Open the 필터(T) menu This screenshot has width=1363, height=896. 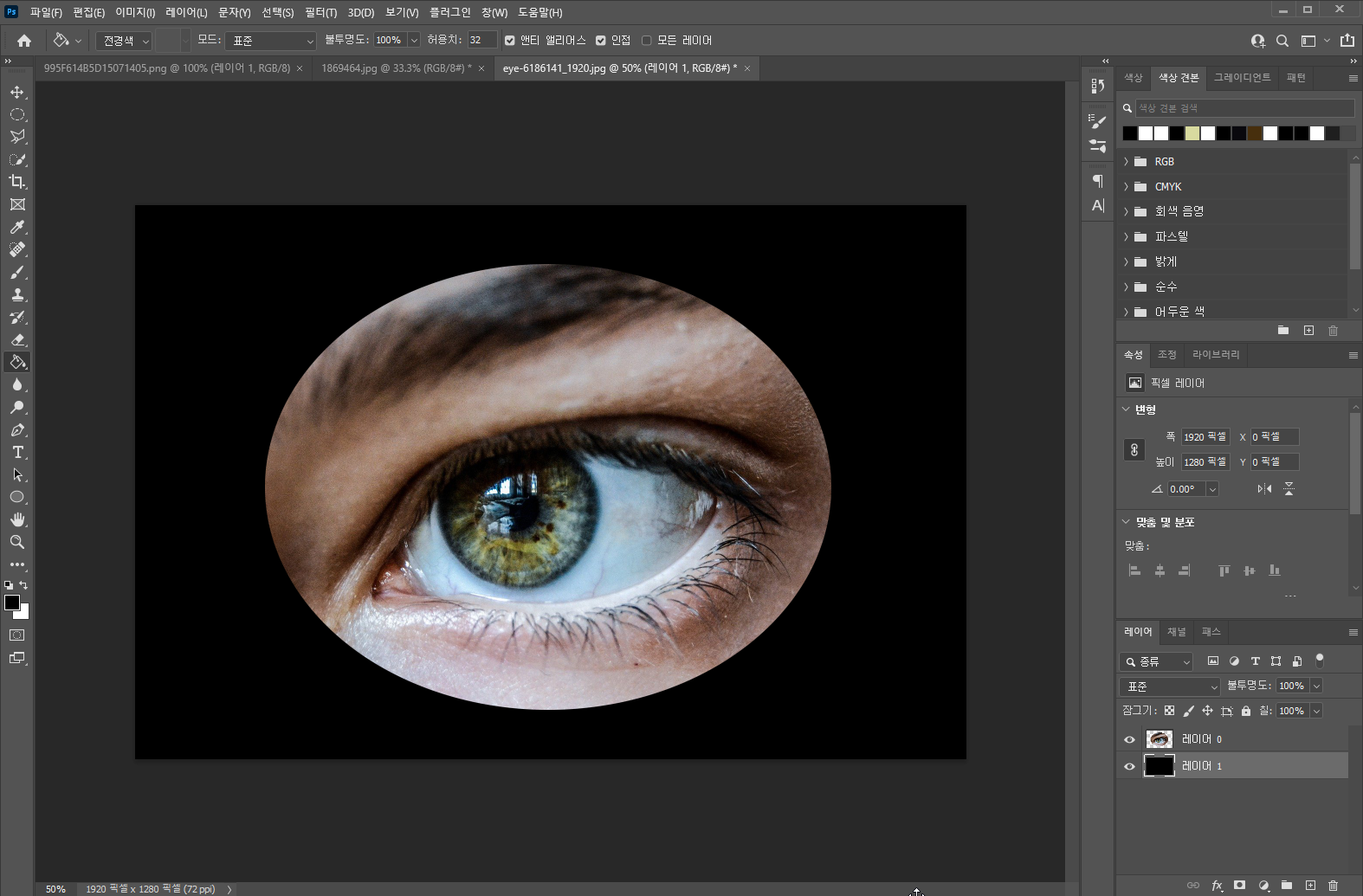(x=320, y=12)
